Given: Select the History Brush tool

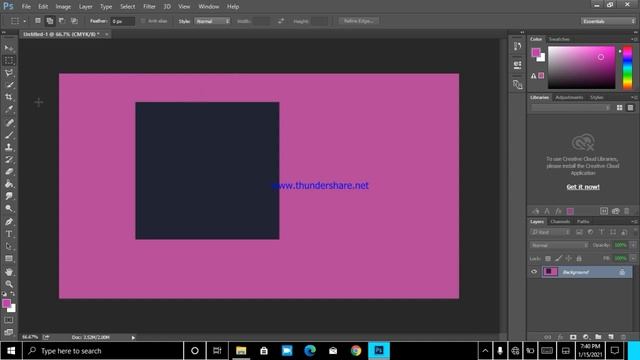Looking at the screenshot, I should (x=9, y=159).
